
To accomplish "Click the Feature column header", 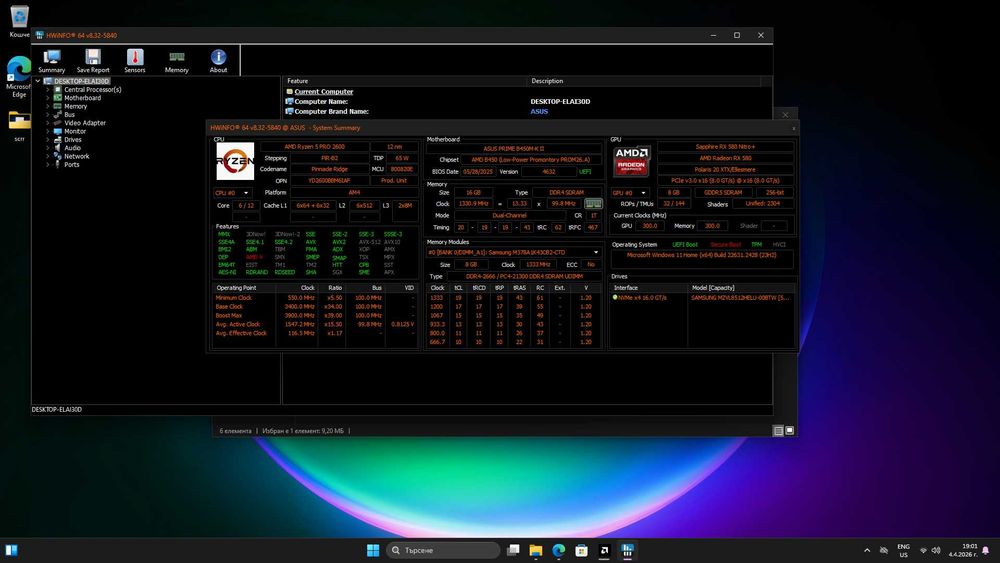I will pos(405,81).
